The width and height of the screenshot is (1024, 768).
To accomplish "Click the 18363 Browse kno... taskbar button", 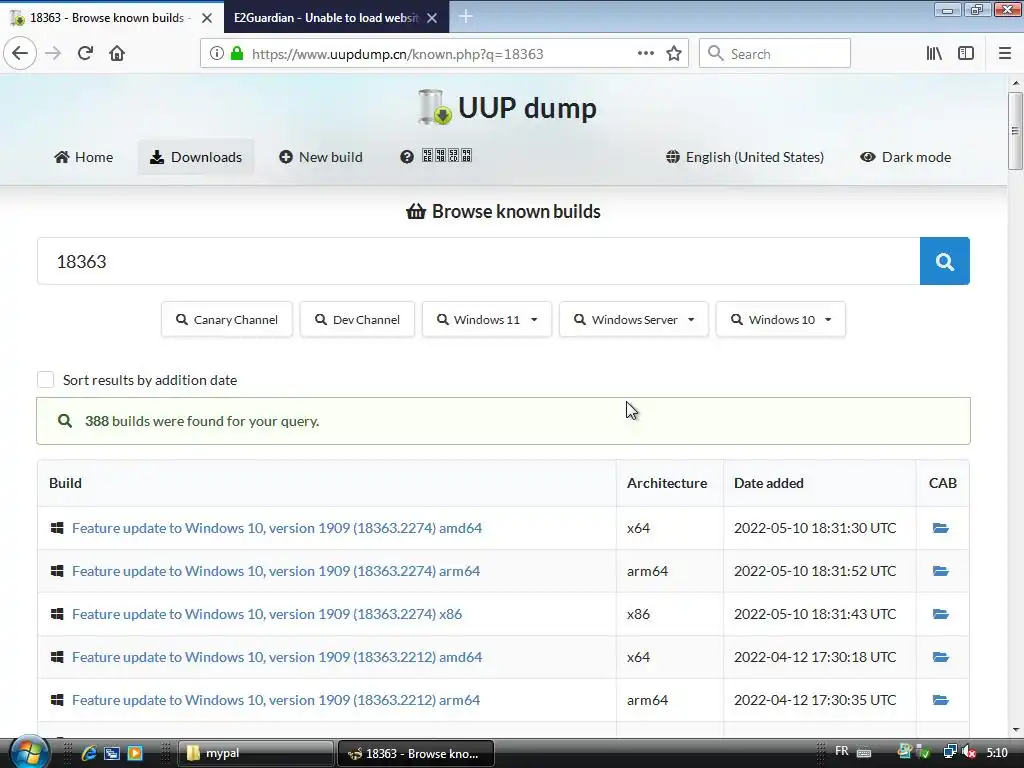I will (x=415, y=753).
